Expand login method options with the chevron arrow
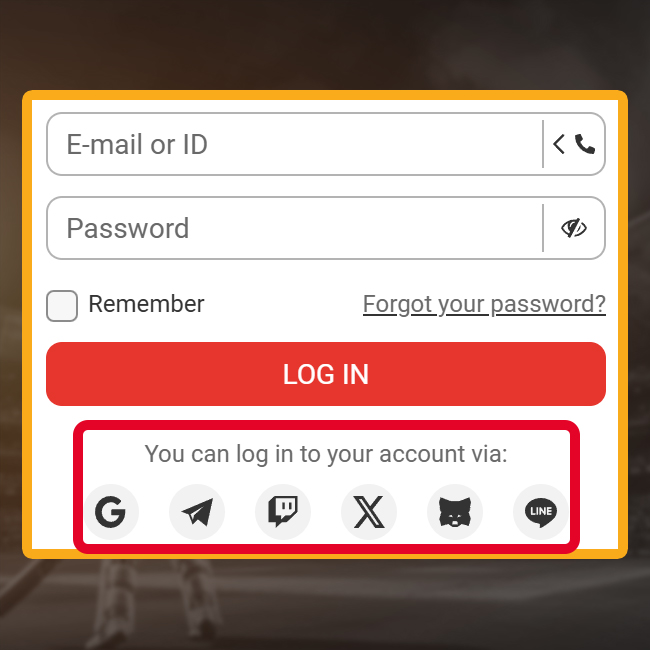The image size is (650, 650). (558, 144)
